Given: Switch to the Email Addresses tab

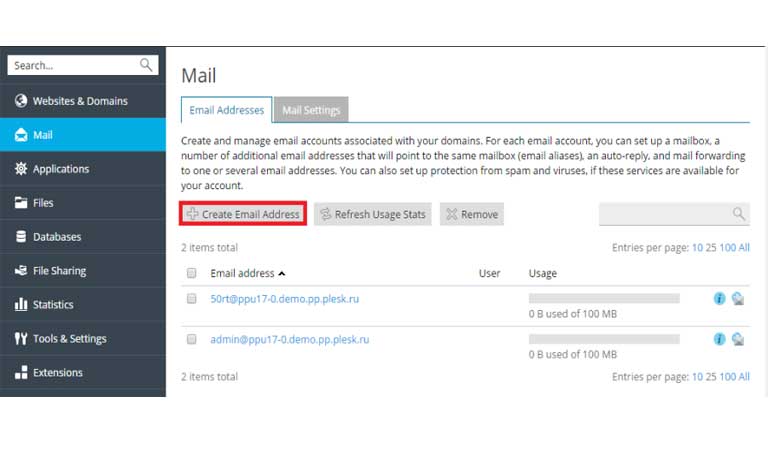Looking at the screenshot, I should [227, 110].
